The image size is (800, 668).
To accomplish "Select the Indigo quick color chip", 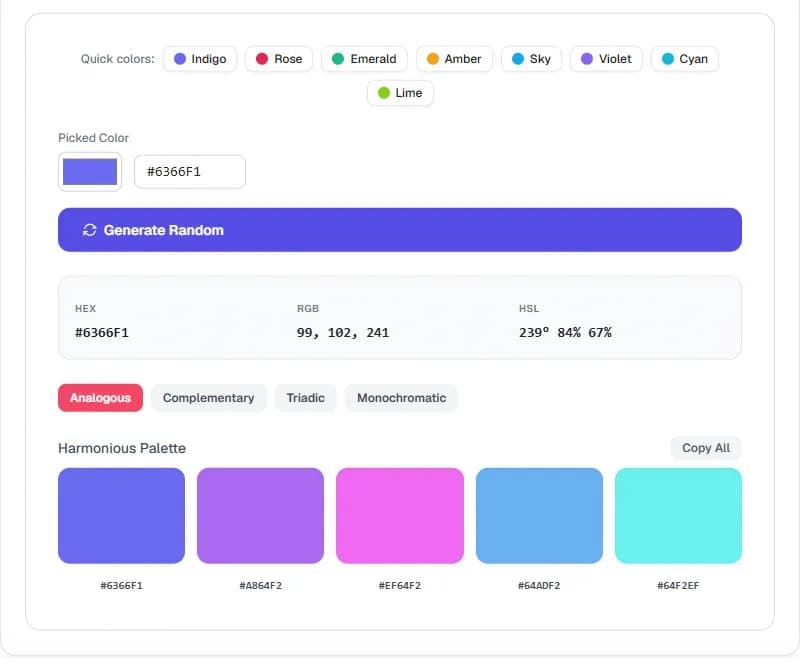I will pyautogui.click(x=199, y=59).
